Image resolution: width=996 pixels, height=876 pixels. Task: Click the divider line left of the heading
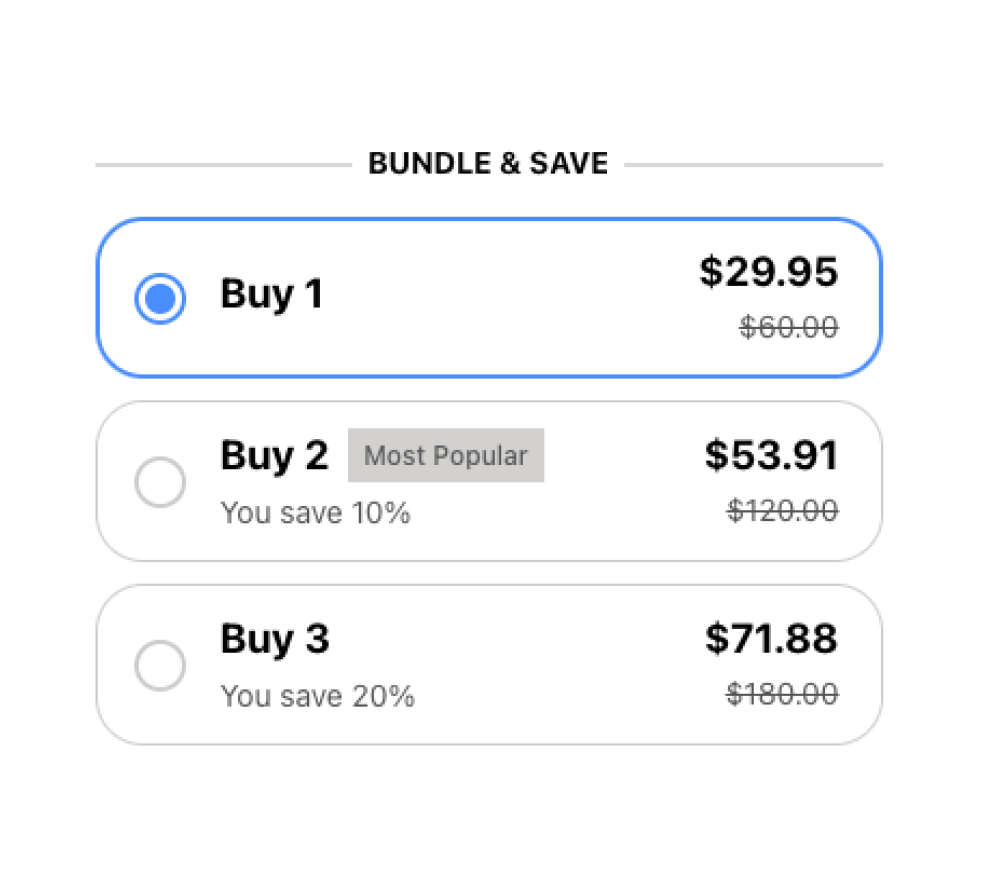[222, 164]
